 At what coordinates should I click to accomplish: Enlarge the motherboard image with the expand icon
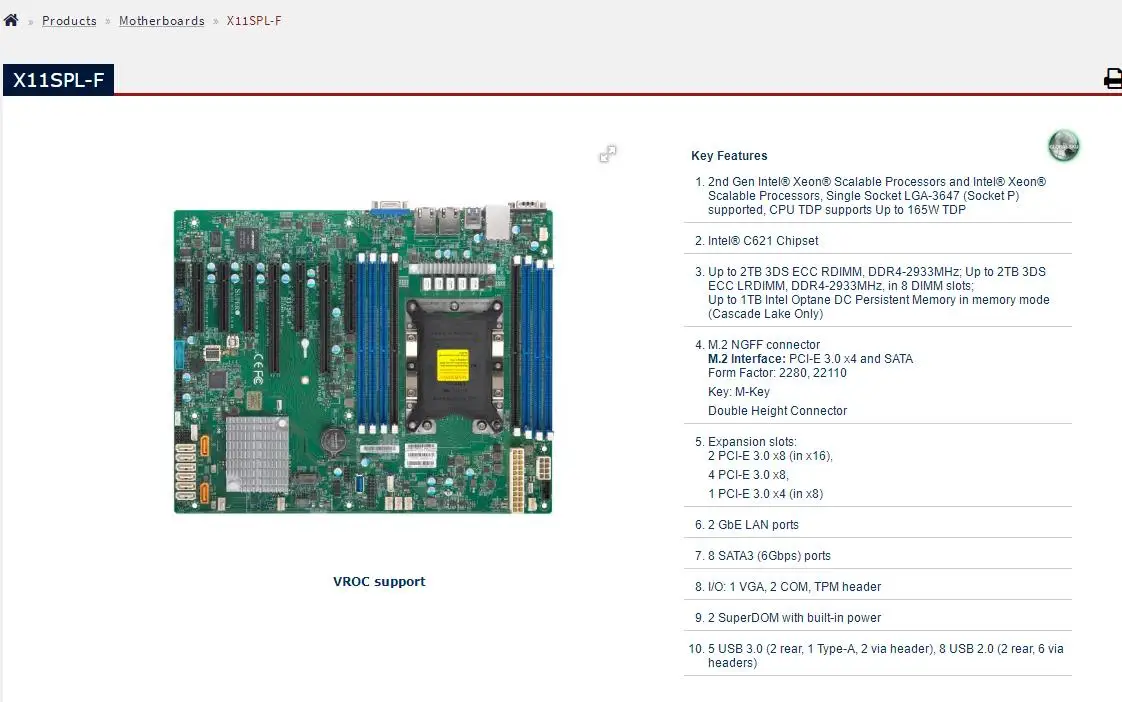tap(608, 154)
